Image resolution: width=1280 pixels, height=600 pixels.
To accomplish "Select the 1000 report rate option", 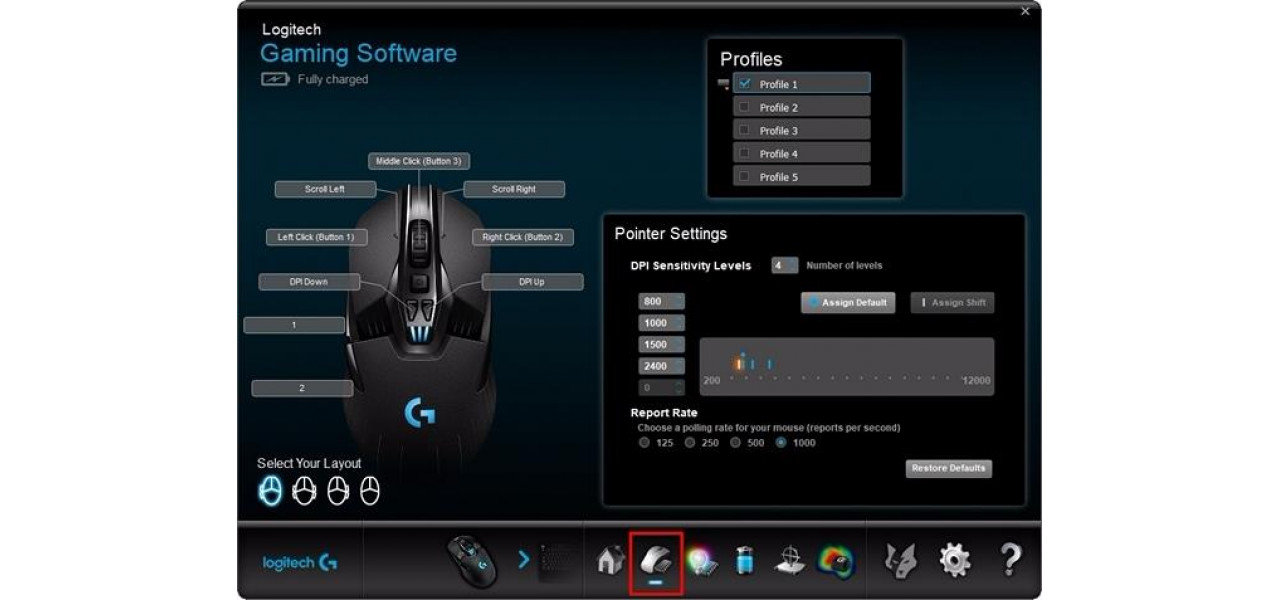I will pyautogui.click(x=781, y=443).
